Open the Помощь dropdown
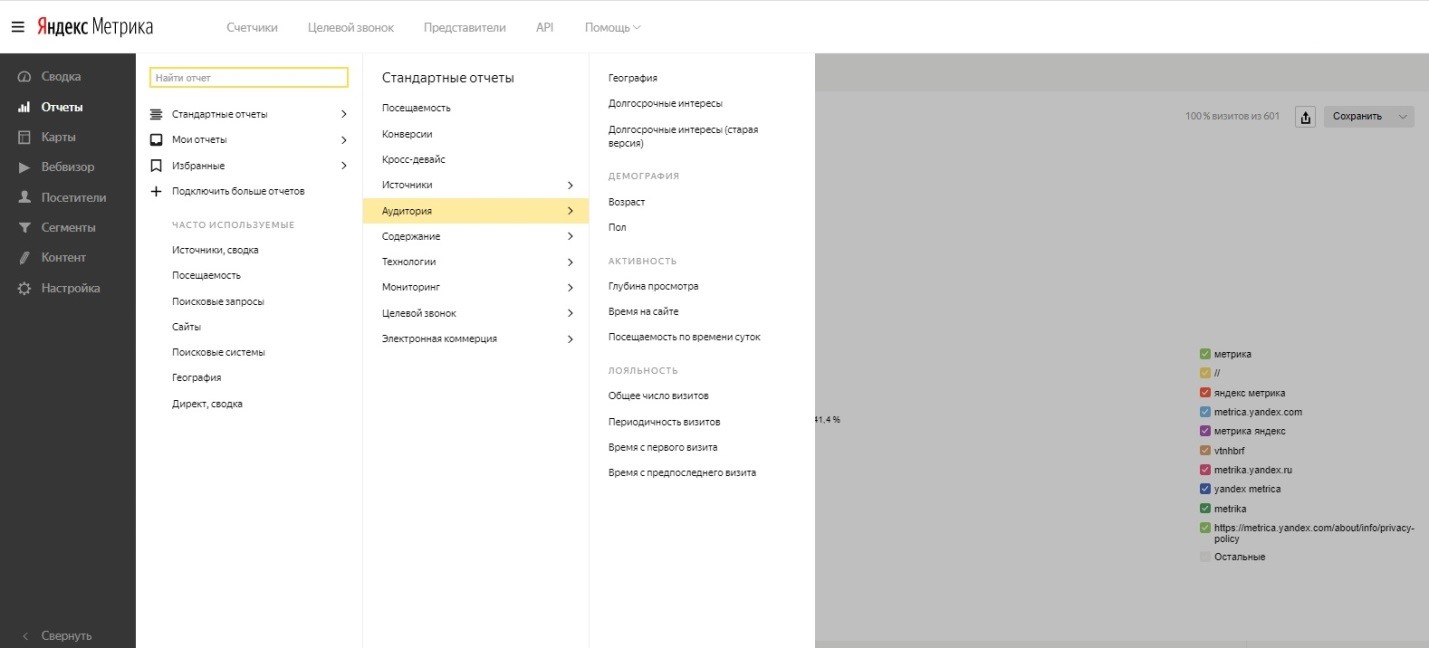Viewport: 1429px width, 648px height. click(x=612, y=28)
